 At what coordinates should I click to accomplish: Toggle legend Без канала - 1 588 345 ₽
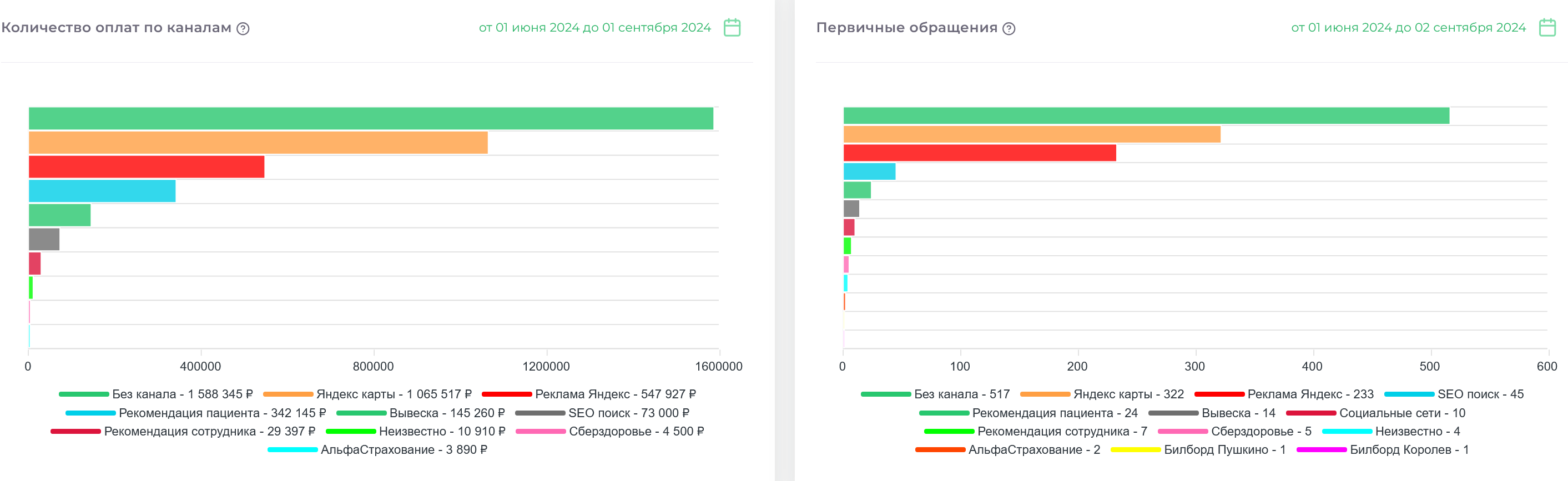point(156,394)
